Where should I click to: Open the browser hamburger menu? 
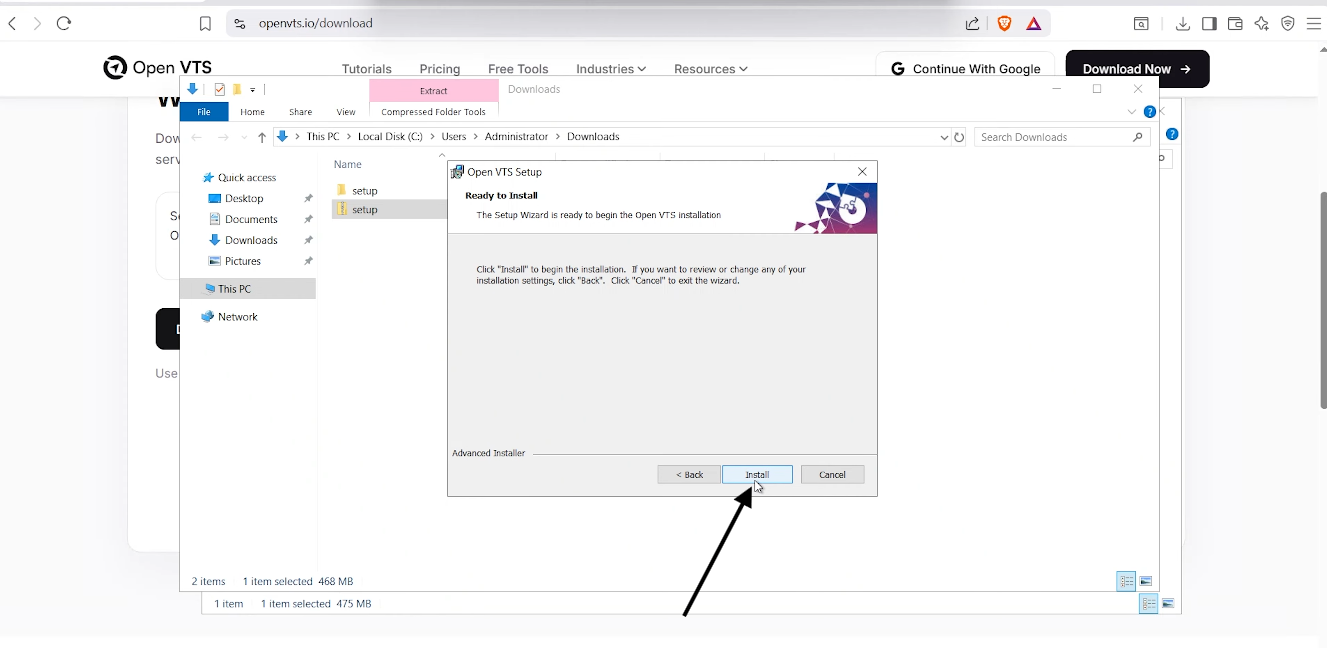pyautogui.click(x=1314, y=23)
